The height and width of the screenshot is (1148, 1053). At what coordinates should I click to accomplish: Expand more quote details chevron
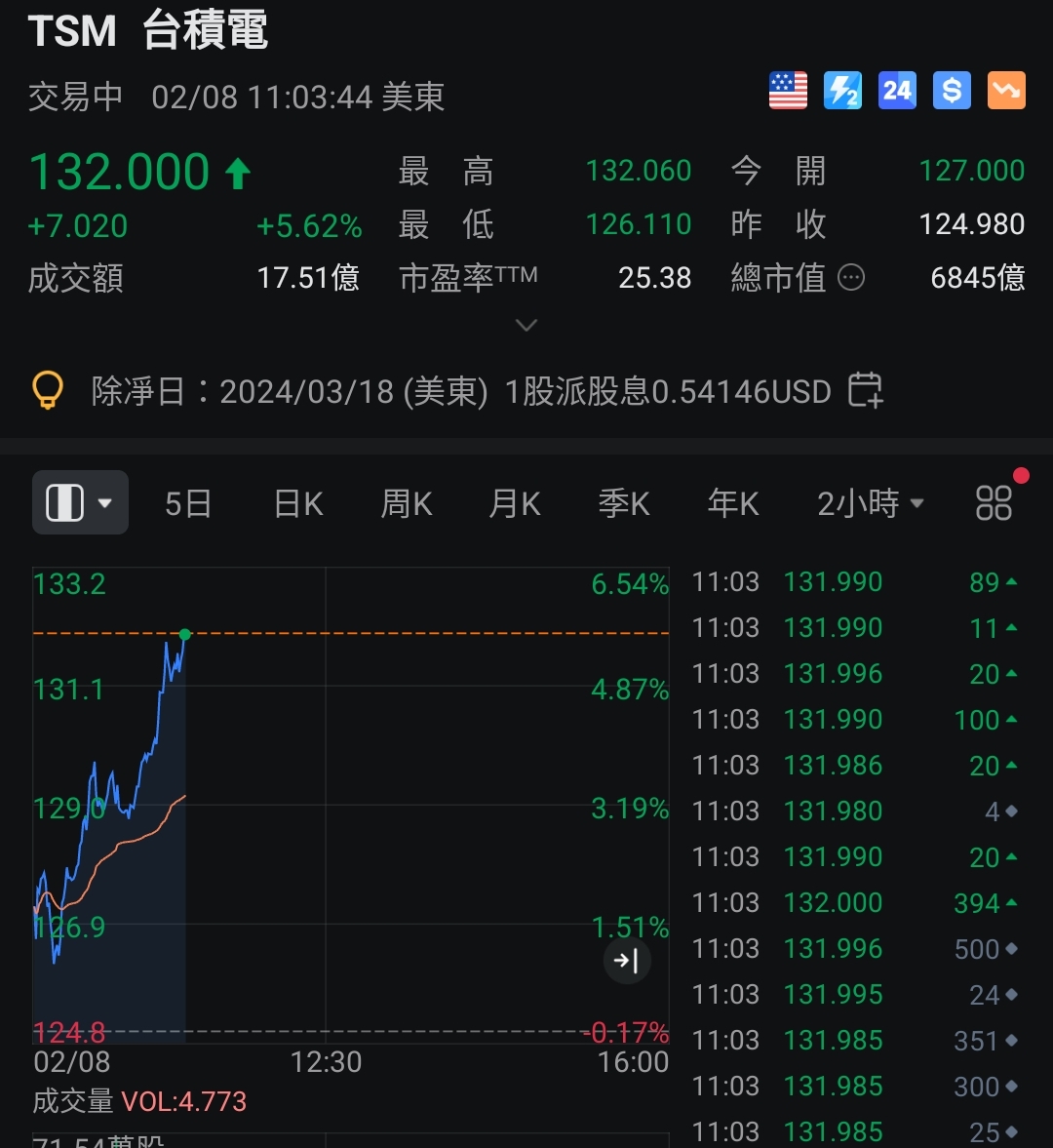(x=526, y=325)
